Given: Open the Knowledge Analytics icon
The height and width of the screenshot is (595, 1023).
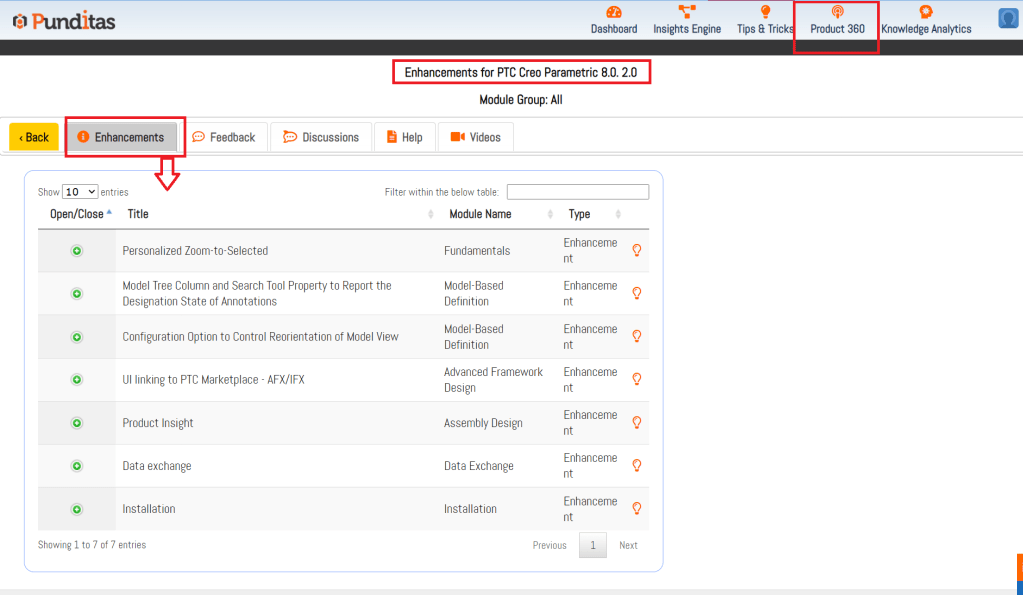Looking at the screenshot, I should [x=926, y=12].
